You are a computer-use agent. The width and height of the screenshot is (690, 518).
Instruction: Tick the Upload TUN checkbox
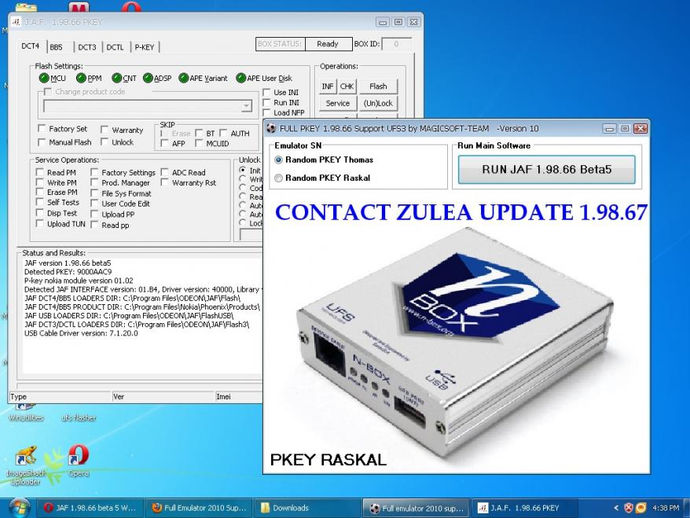click(x=40, y=224)
